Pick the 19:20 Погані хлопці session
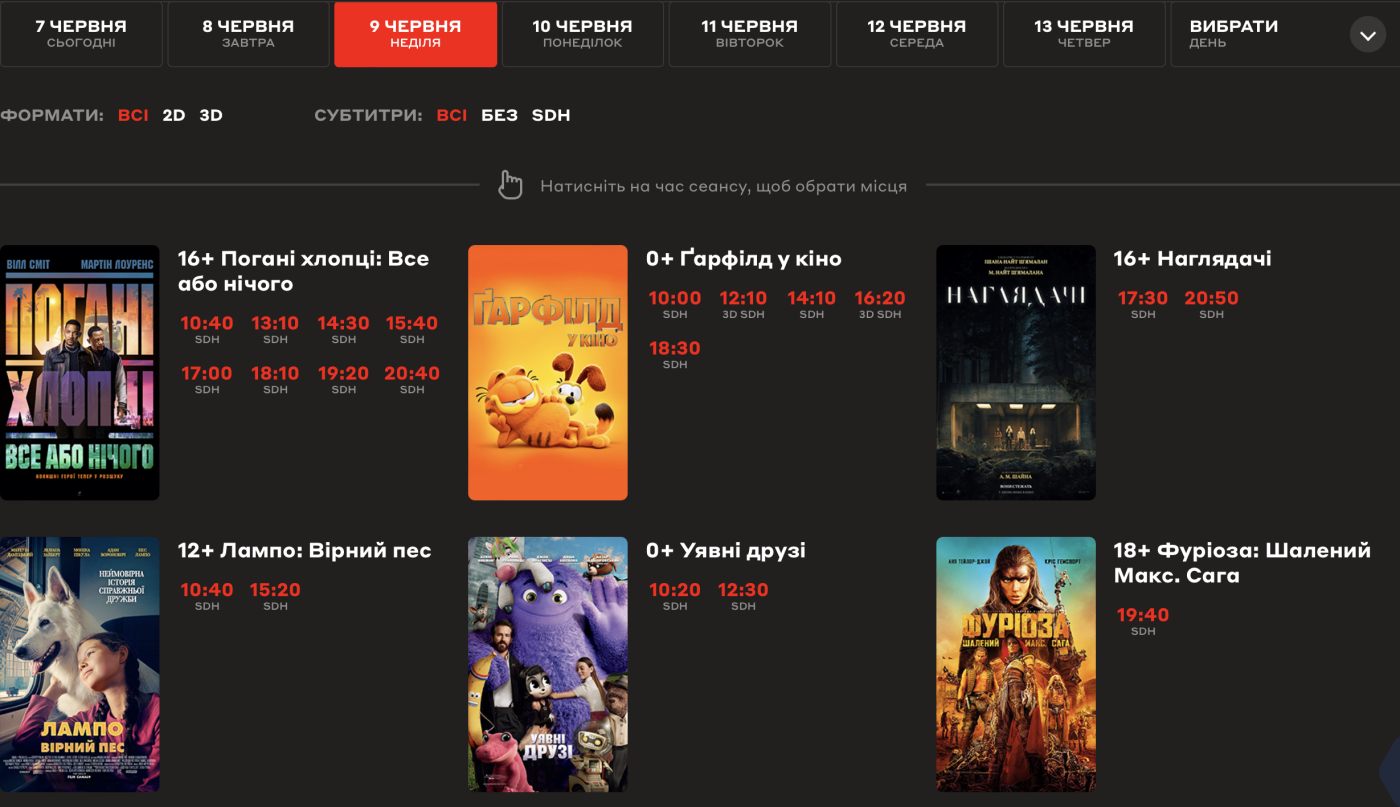Viewport: 1400px width, 807px height. pos(344,379)
